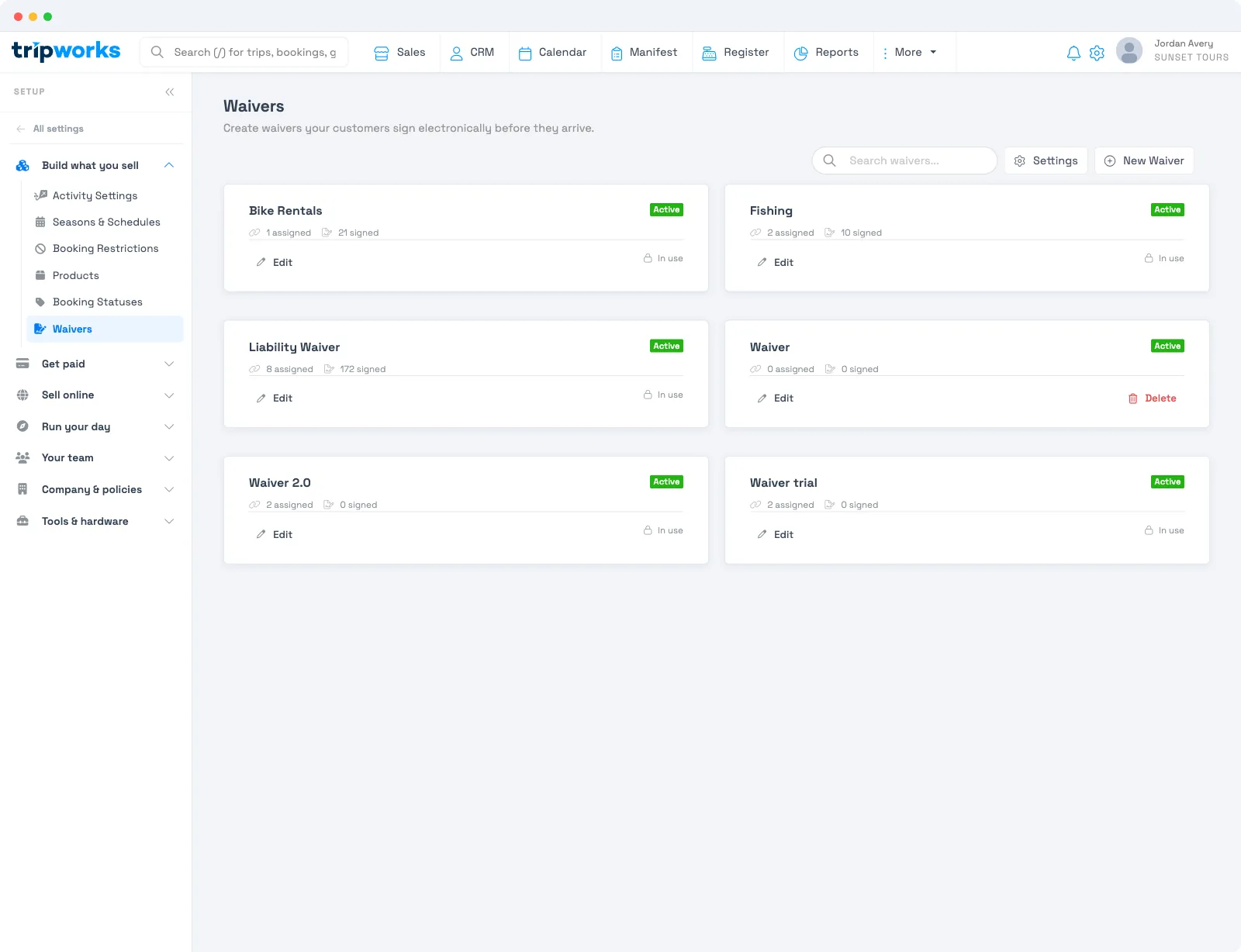This screenshot has width=1241, height=952.
Task: Open the notifications bell
Action: coord(1073,53)
